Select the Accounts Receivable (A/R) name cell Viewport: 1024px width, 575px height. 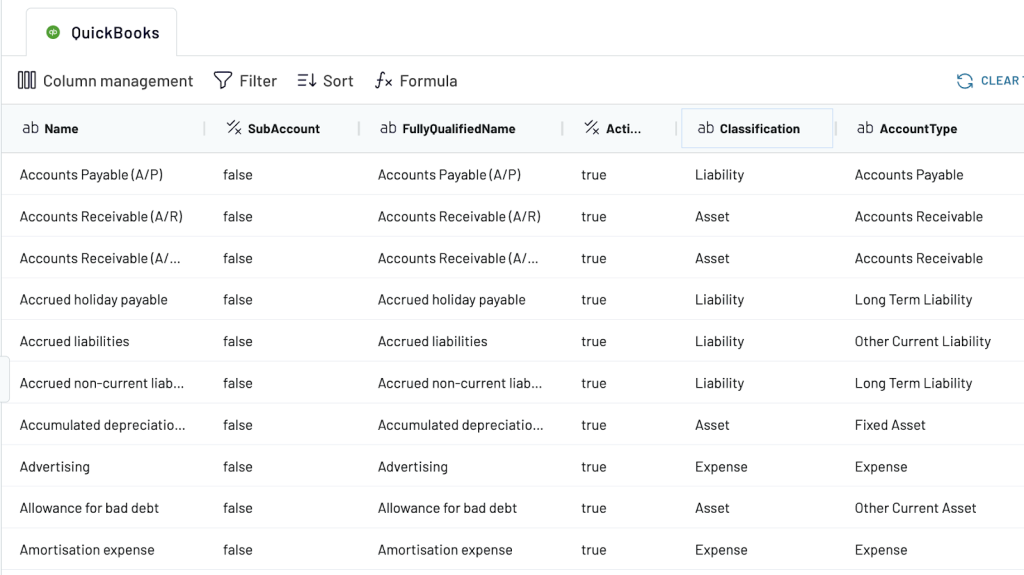[101, 216]
